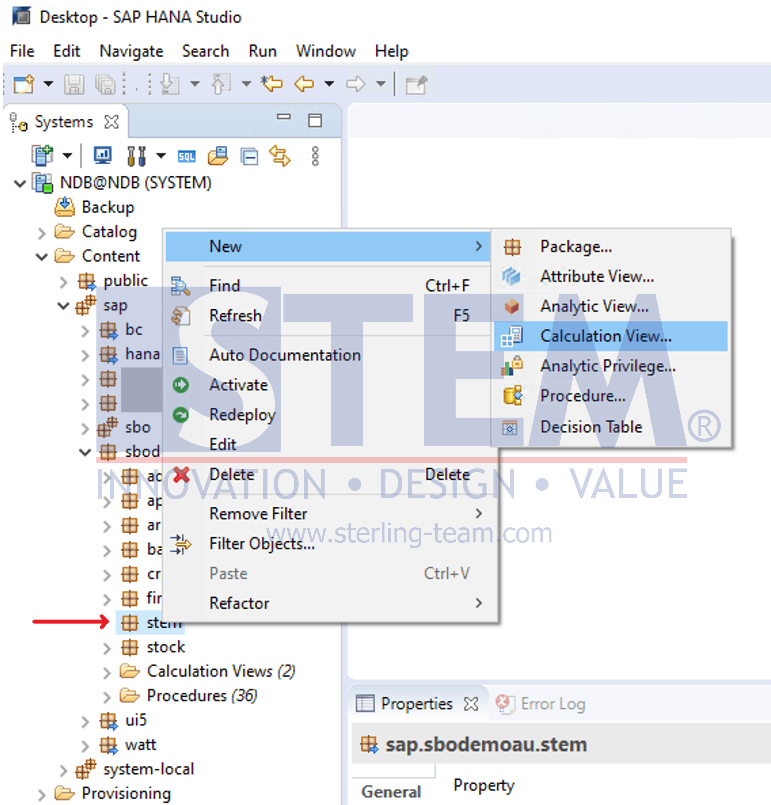Open the Help menu
The width and height of the screenshot is (771, 805).
tap(392, 51)
